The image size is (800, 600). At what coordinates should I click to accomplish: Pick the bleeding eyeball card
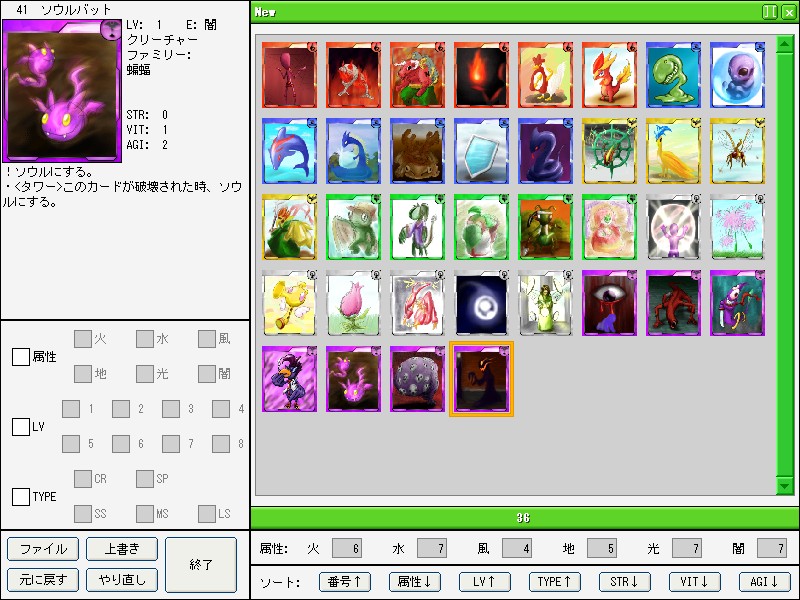point(609,303)
